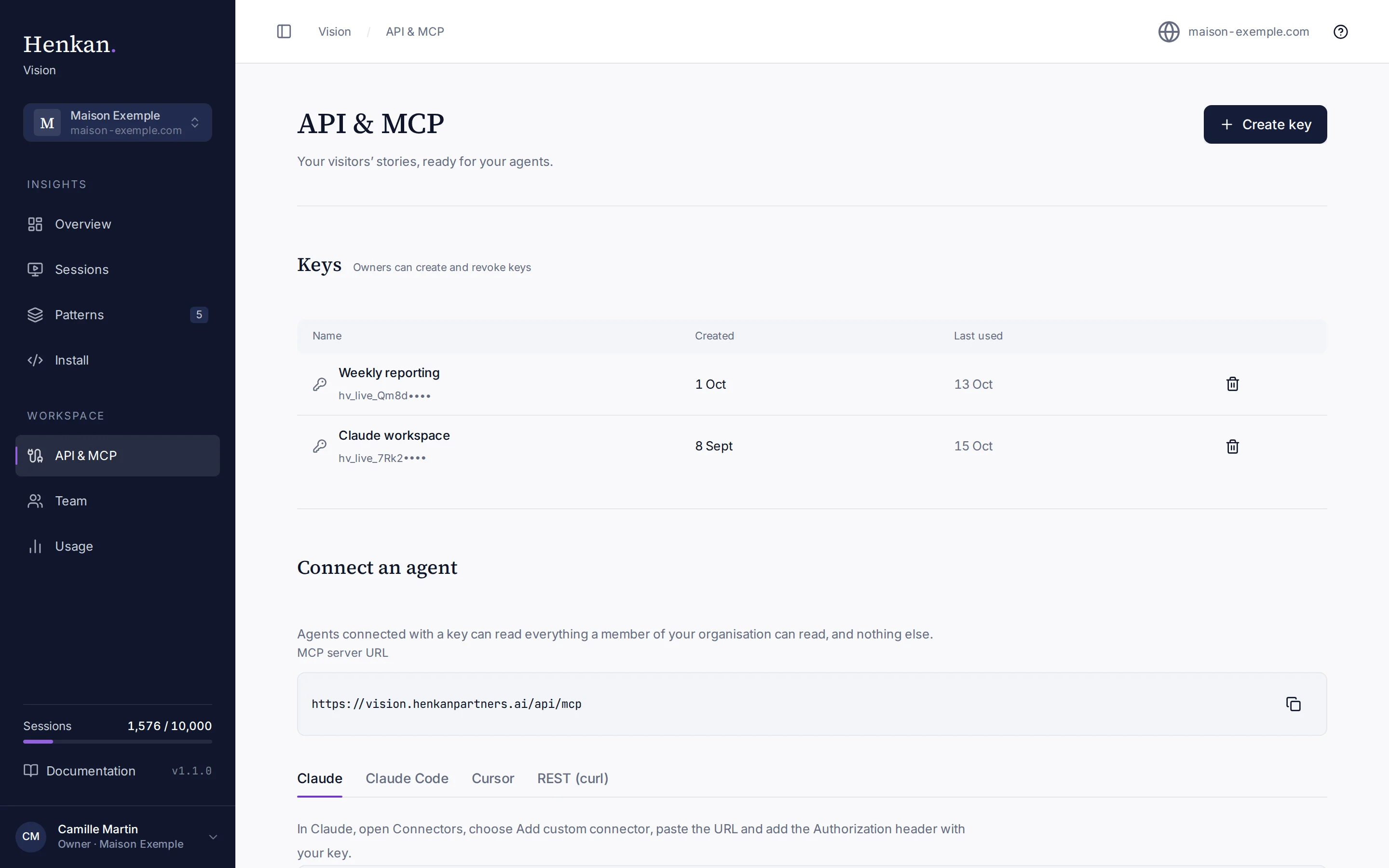This screenshot has width=1389, height=868.
Task: Click the v1.1.0 version label
Action: click(191, 771)
